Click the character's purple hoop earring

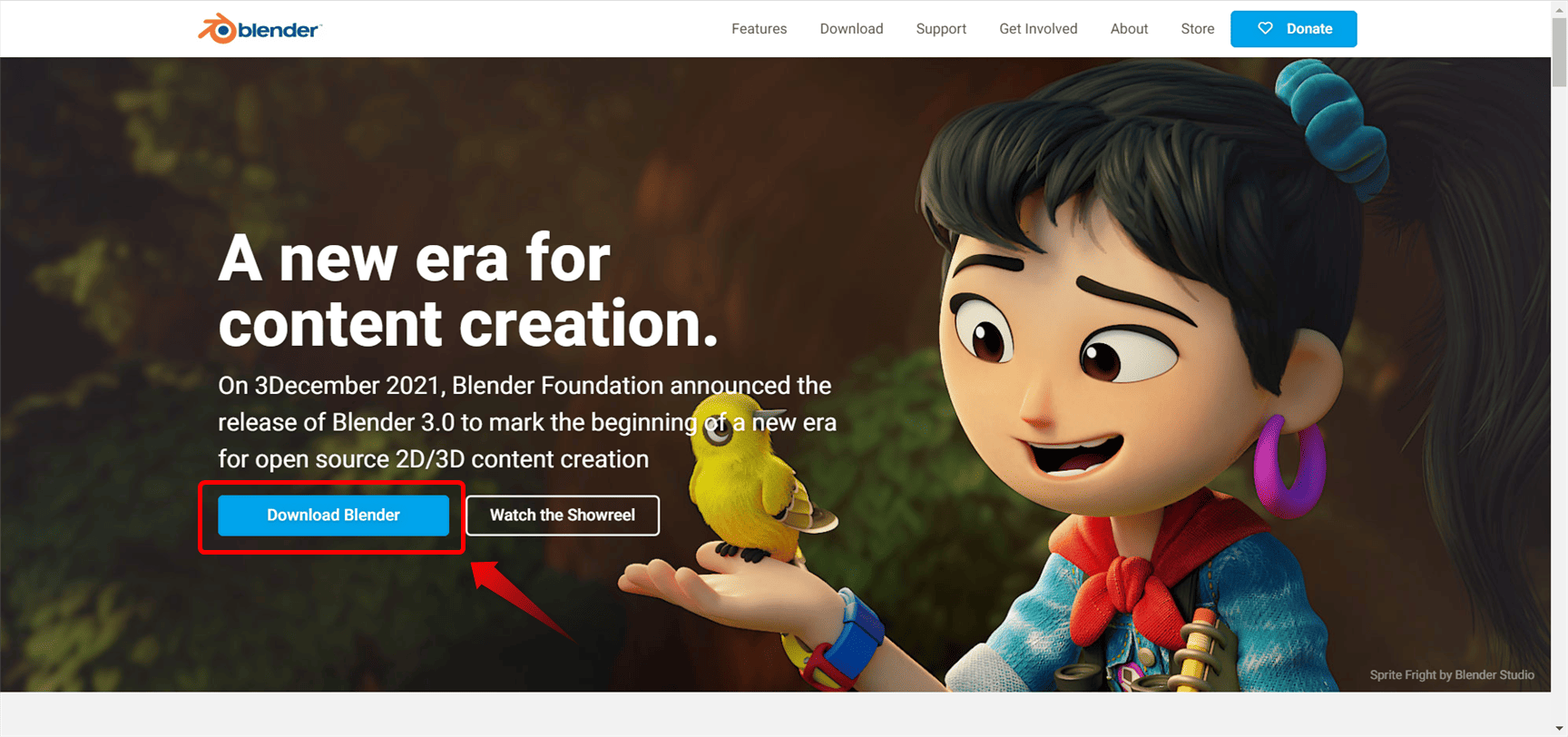point(1289,466)
